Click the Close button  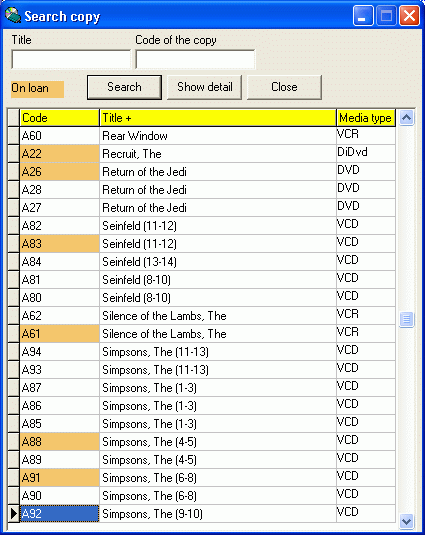[x=284, y=87]
